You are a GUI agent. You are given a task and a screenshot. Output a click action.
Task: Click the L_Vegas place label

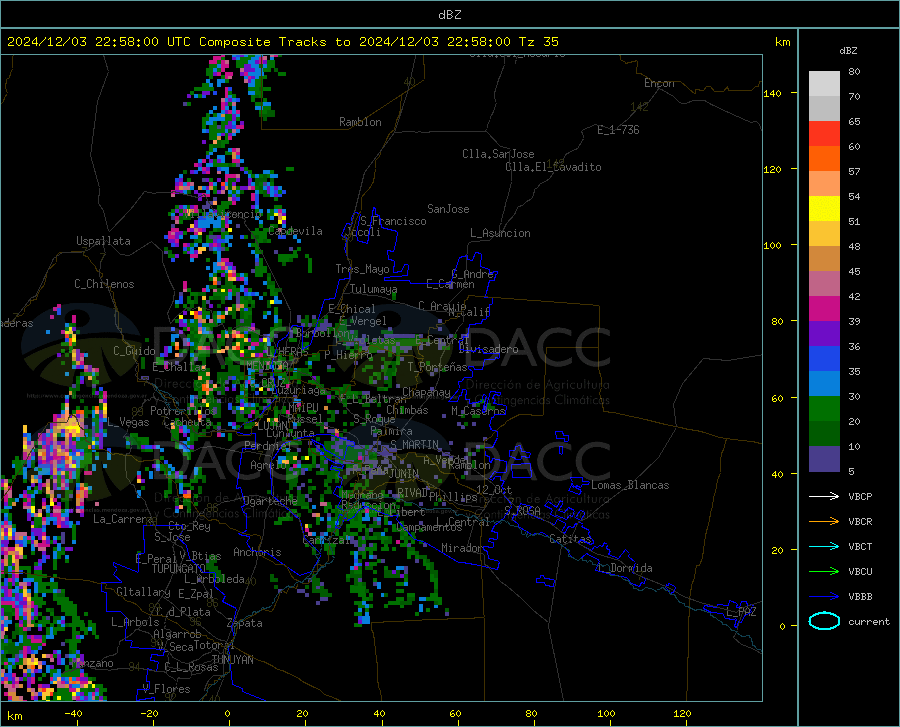[x=128, y=422]
